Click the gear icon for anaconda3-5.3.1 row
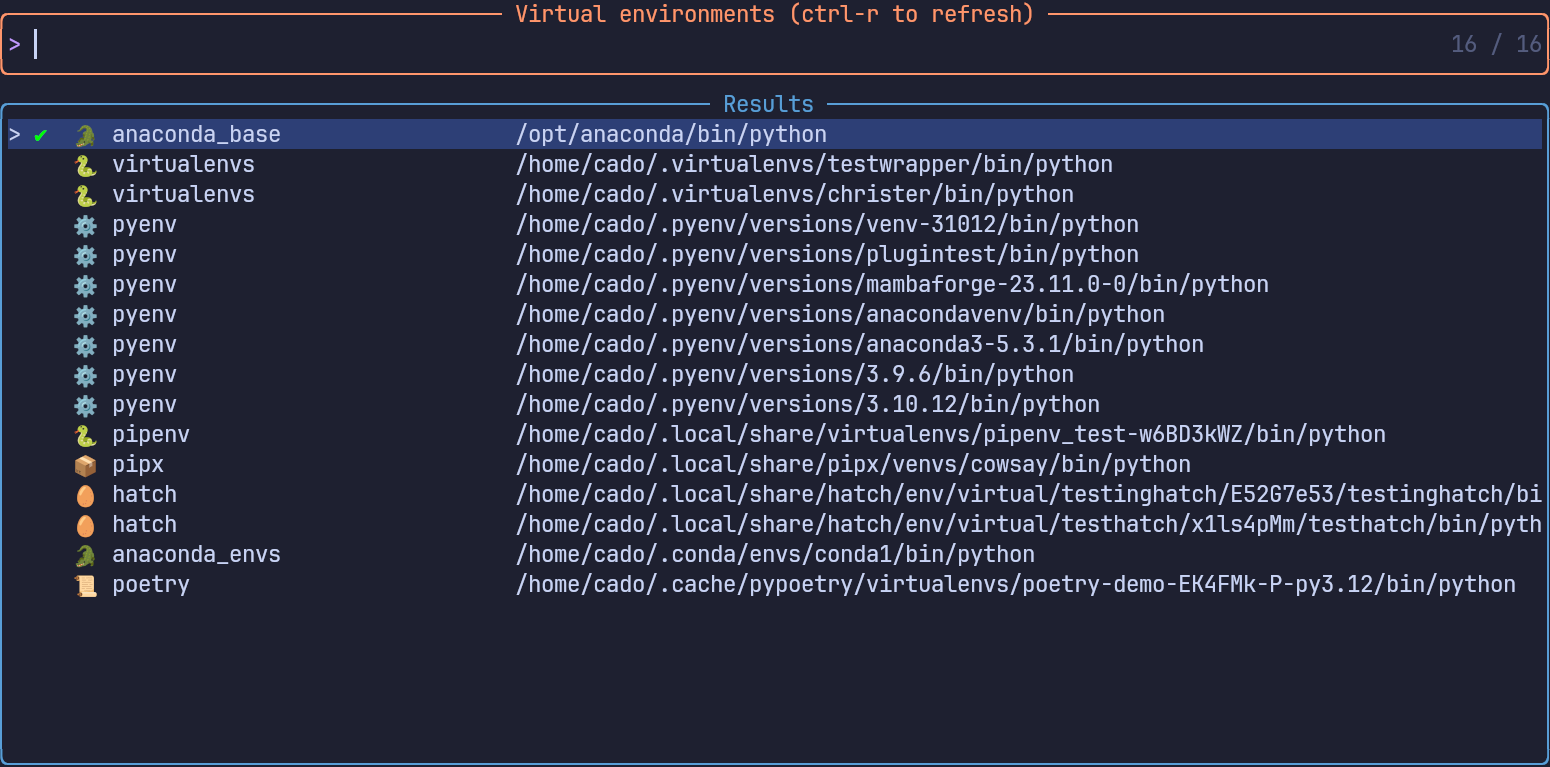 86,345
